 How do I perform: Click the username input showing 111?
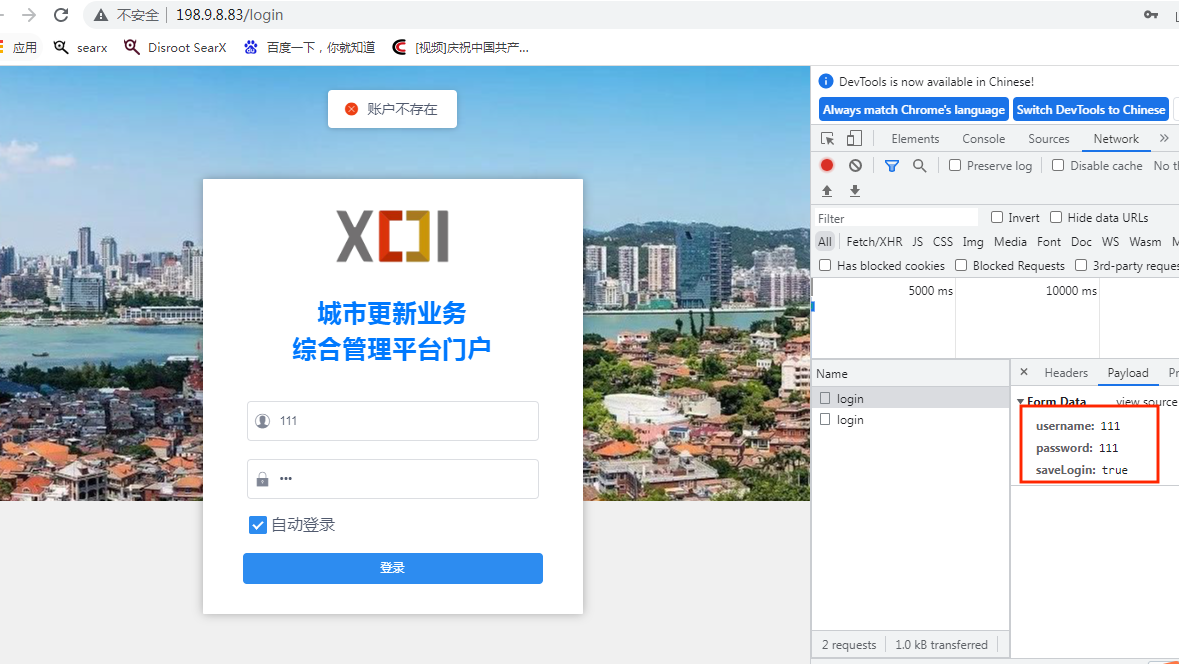(392, 420)
